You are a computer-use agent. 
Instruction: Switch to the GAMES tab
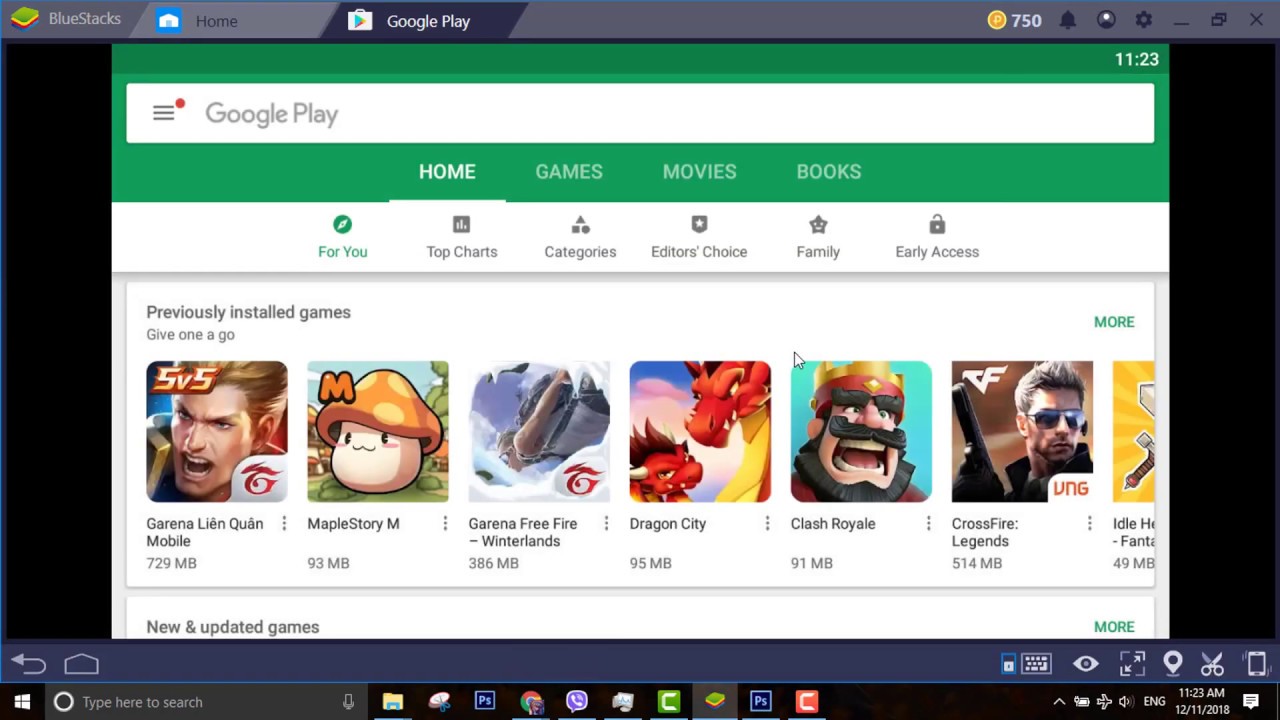point(569,172)
